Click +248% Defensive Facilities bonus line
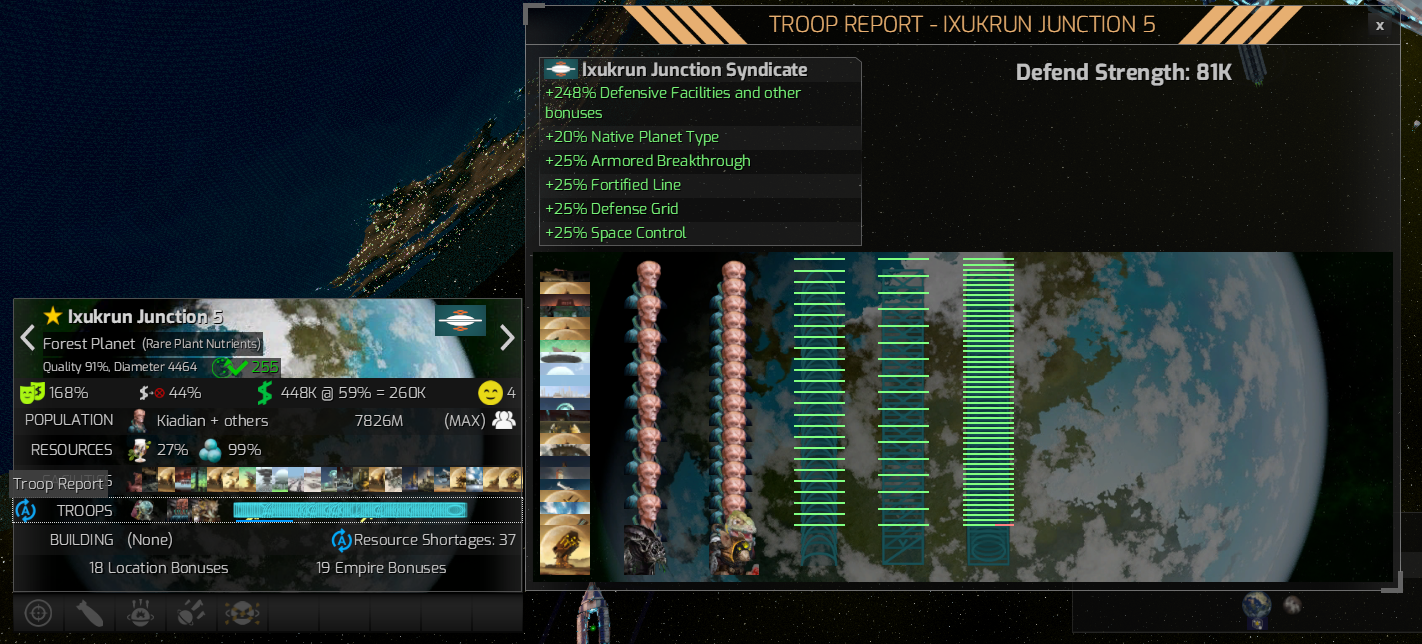This screenshot has width=1422, height=644. pos(701,103)
